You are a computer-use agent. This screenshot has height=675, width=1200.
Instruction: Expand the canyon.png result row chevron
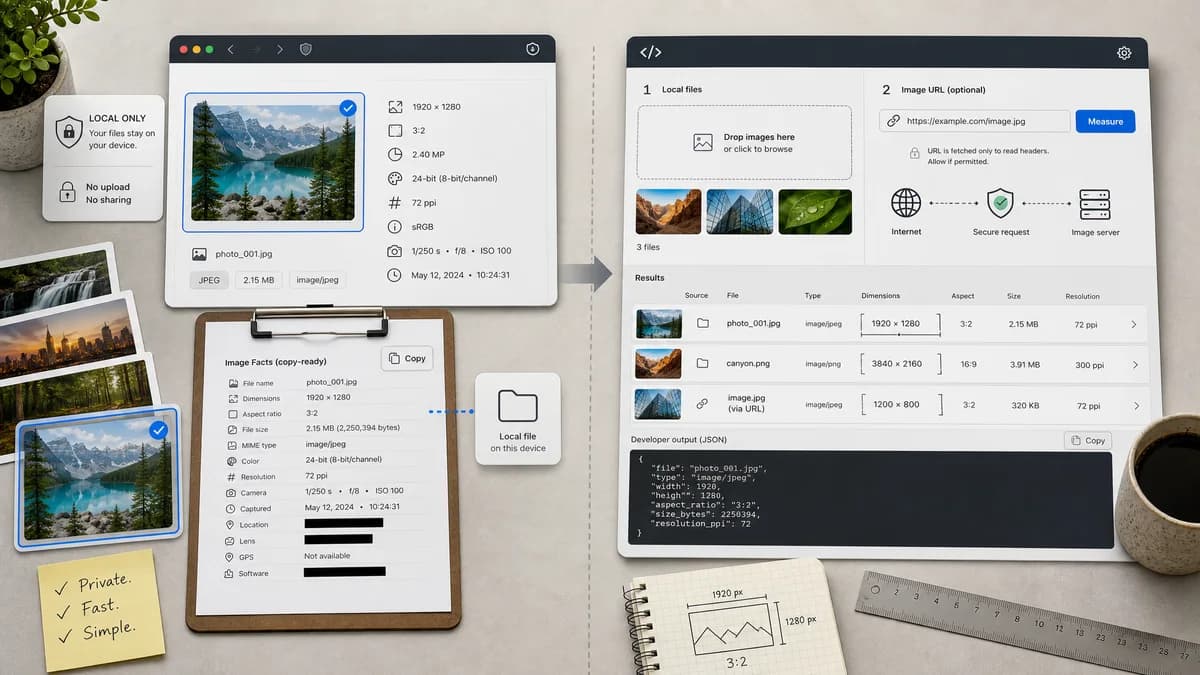point(1134,365)
